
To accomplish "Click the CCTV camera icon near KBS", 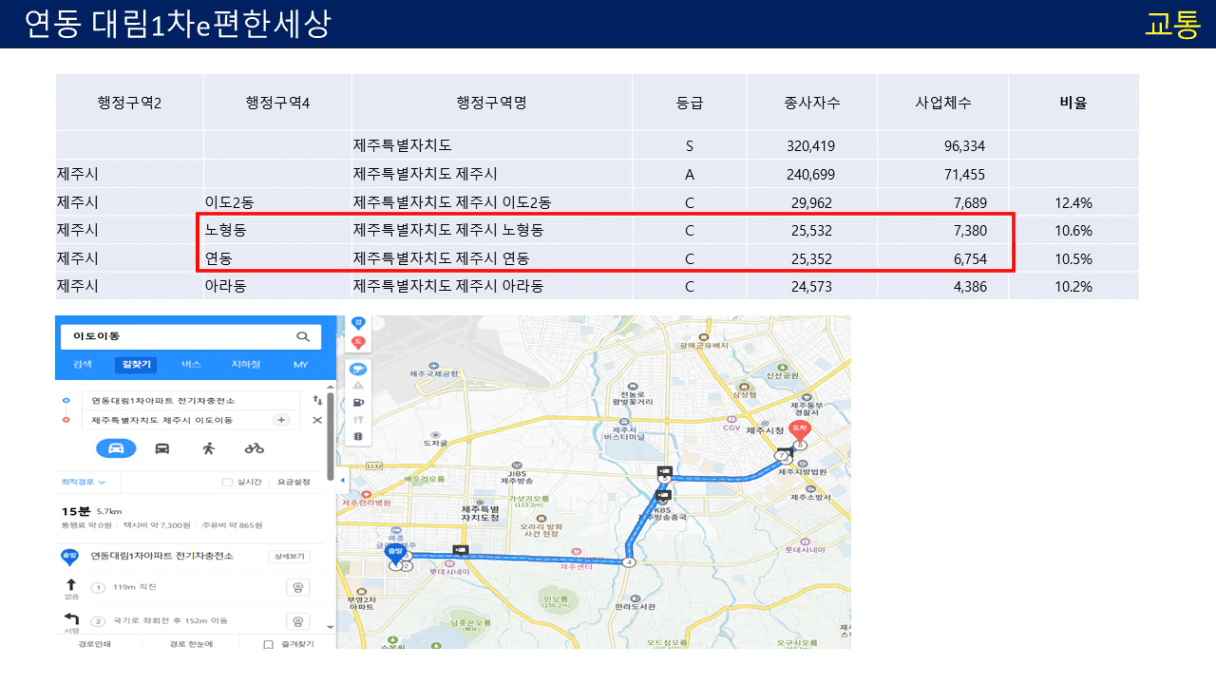I will (x=663, y=493).
